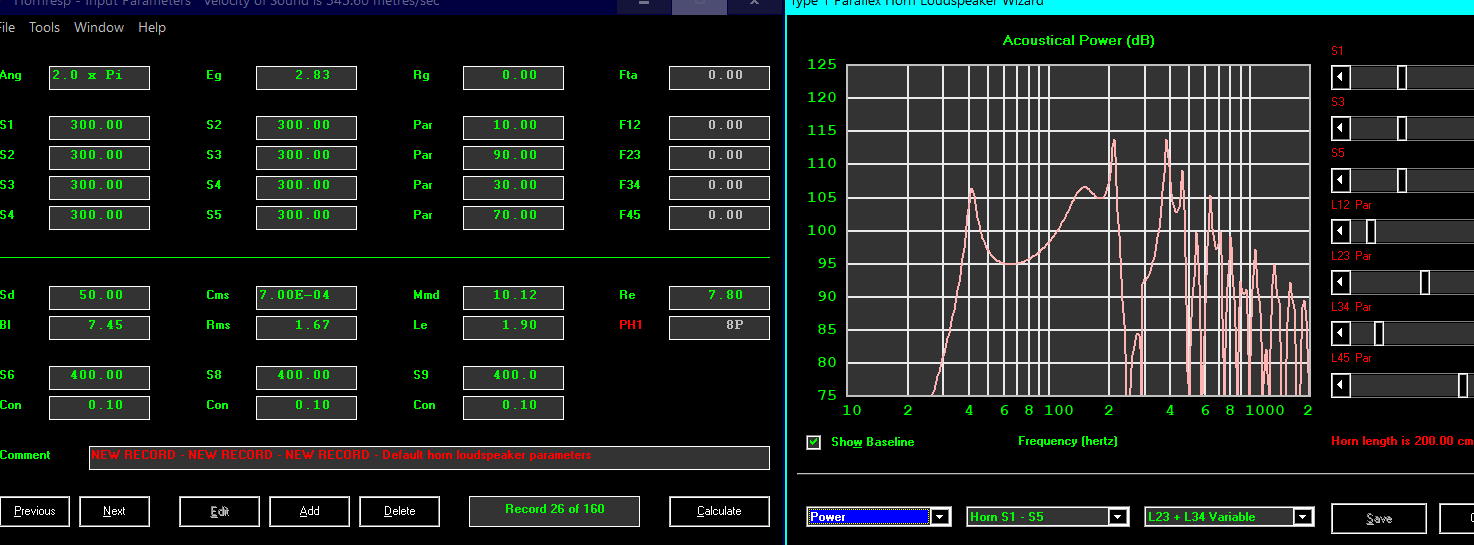Click the Mmd input field

(x=513, y=297)
